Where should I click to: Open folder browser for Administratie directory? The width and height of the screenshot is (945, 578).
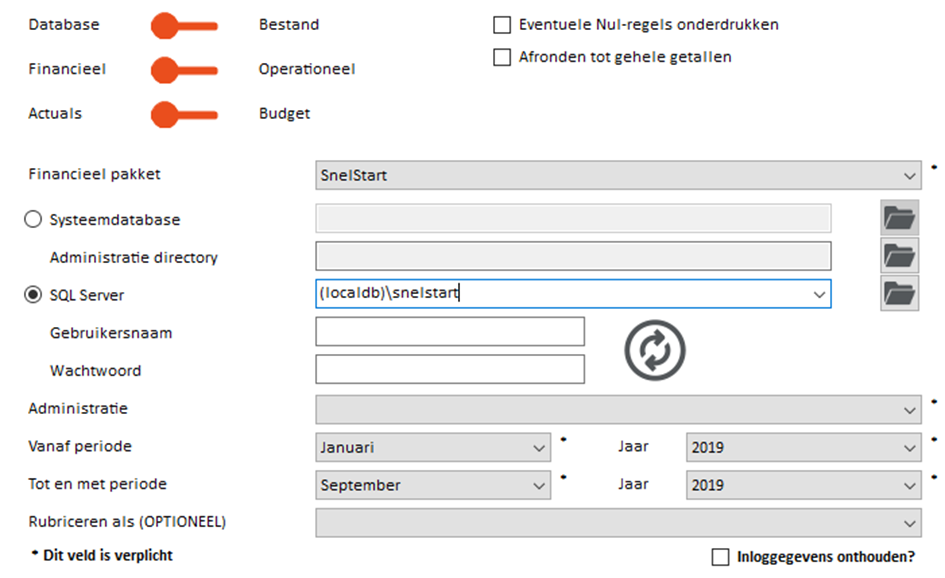(x=899, y=256)
